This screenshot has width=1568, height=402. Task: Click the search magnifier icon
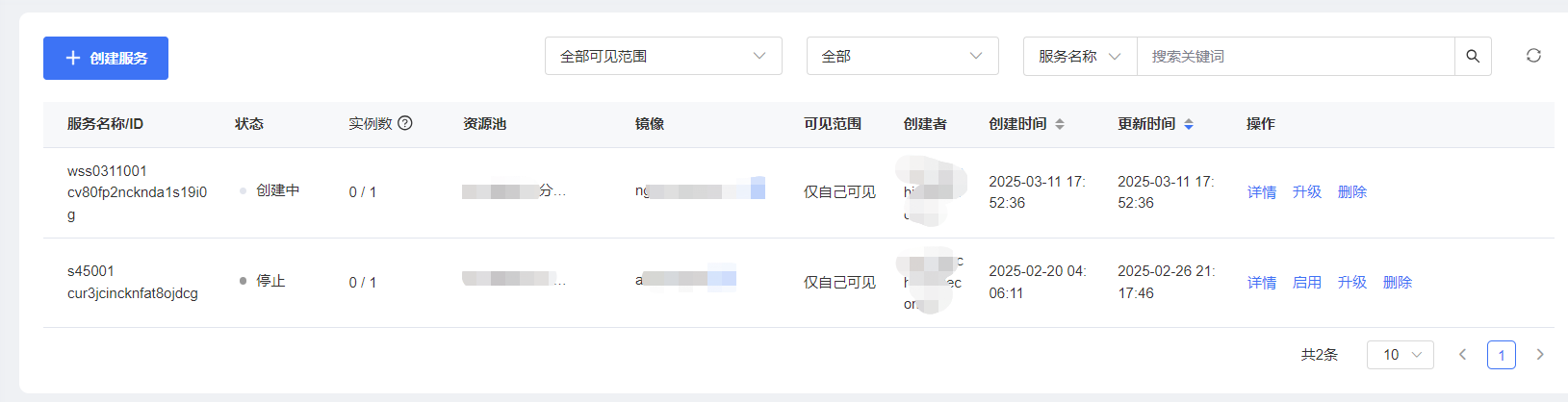[1473, 57]
